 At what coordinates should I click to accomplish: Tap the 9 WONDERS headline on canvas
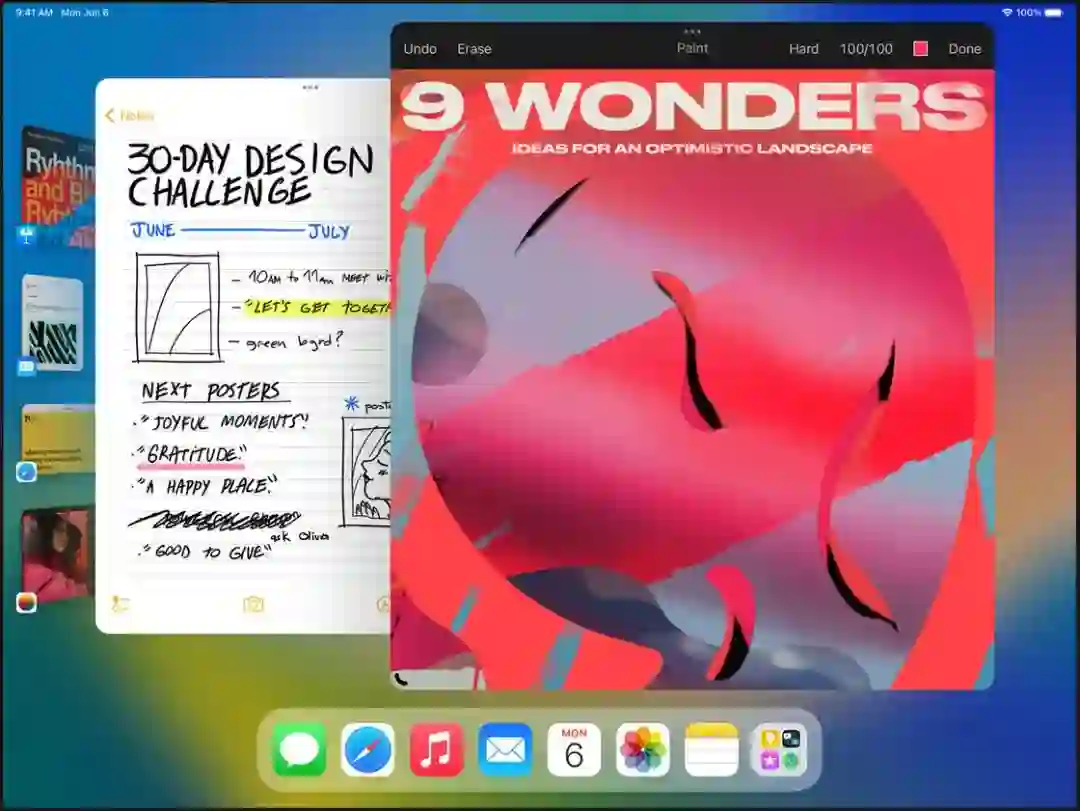[694, 106]
